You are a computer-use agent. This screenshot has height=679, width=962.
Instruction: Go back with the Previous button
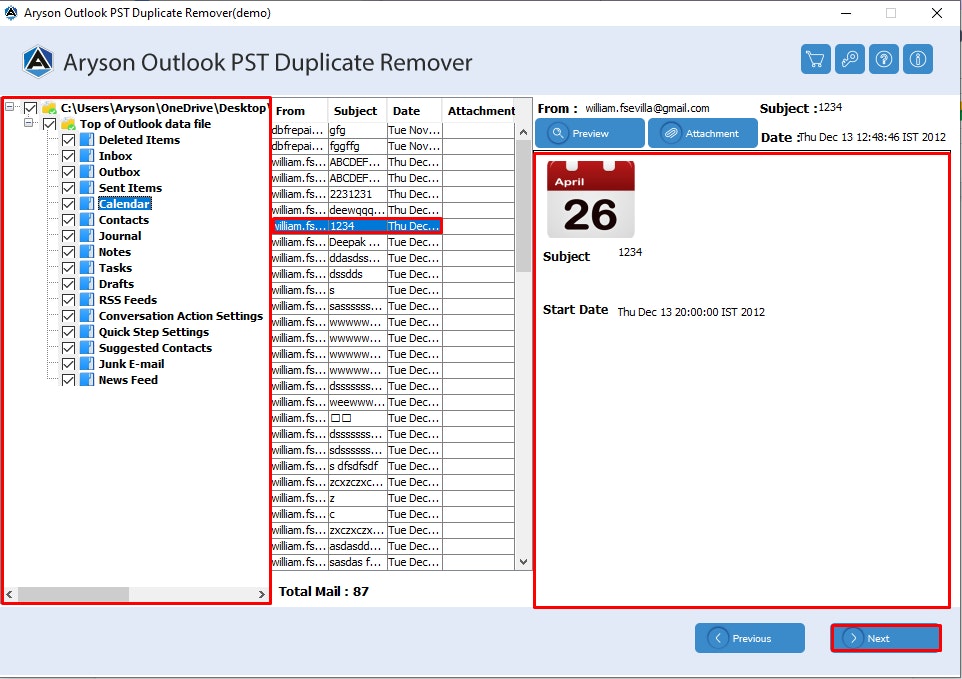pos(750,638)
